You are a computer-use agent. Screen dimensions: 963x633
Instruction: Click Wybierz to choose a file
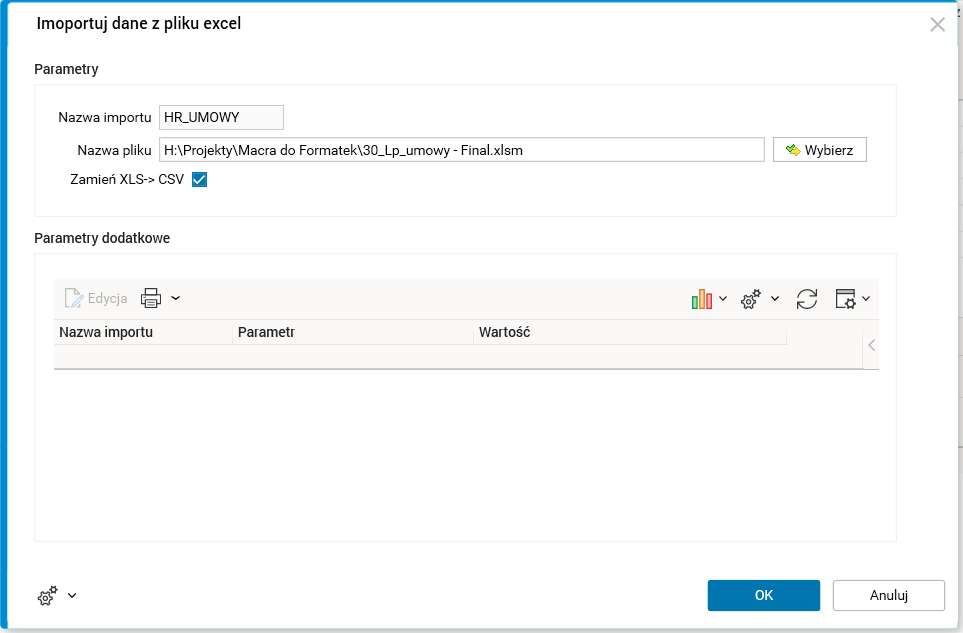click(x=819, y=150)
